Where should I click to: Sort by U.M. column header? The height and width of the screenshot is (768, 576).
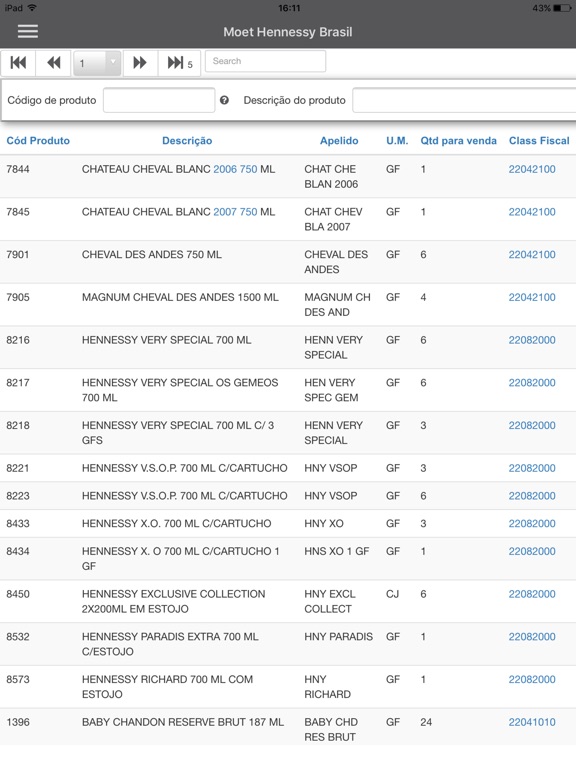[397, 141]
